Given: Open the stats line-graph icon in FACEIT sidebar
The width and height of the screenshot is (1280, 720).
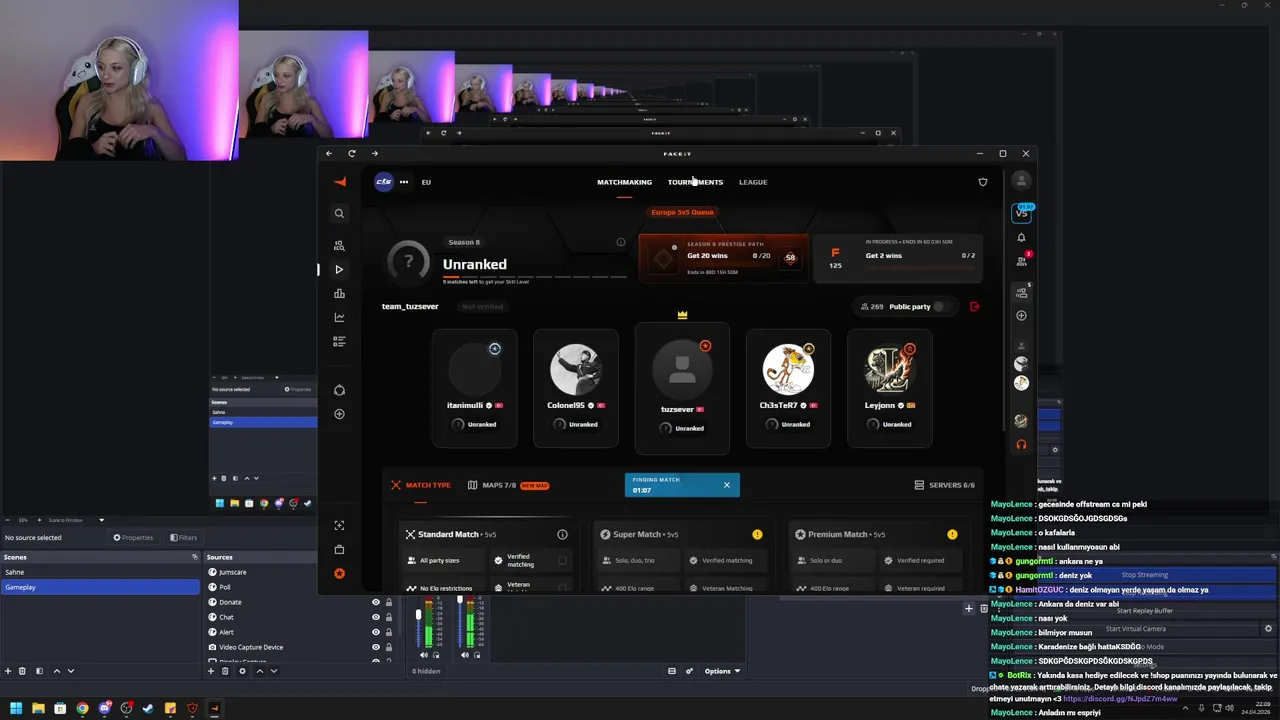Looking at the screenshot, I should pos(339,317).
